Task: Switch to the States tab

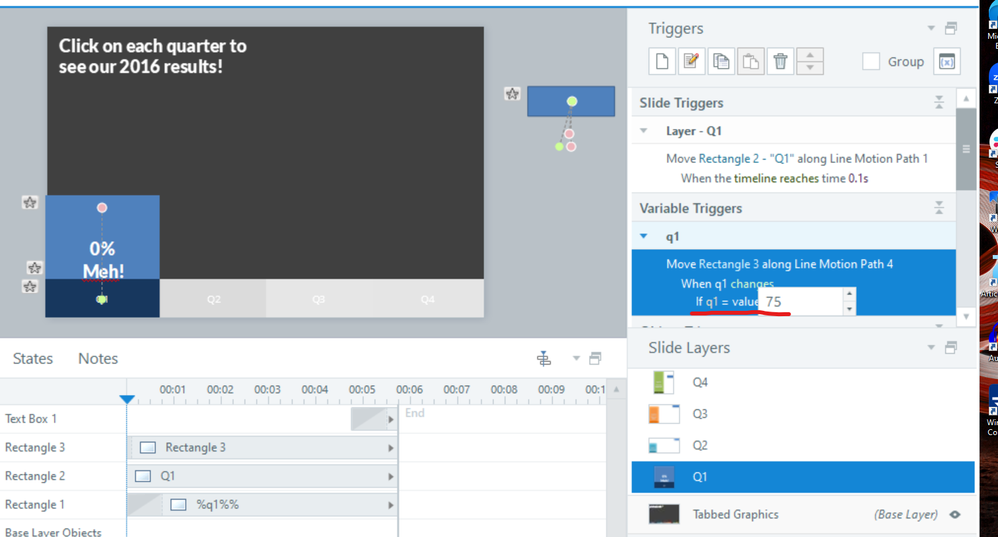Action: point(33,359)
